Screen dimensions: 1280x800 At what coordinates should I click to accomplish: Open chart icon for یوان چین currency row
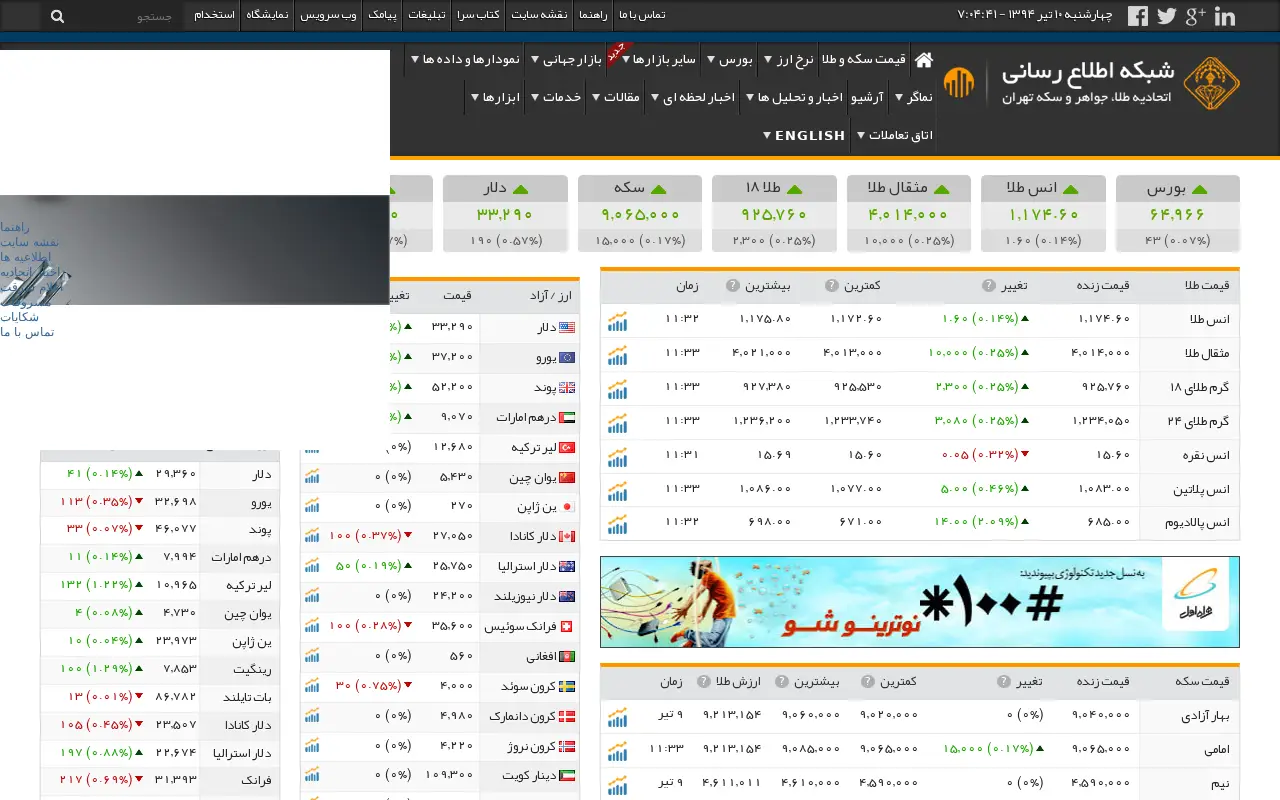point(313,476)
